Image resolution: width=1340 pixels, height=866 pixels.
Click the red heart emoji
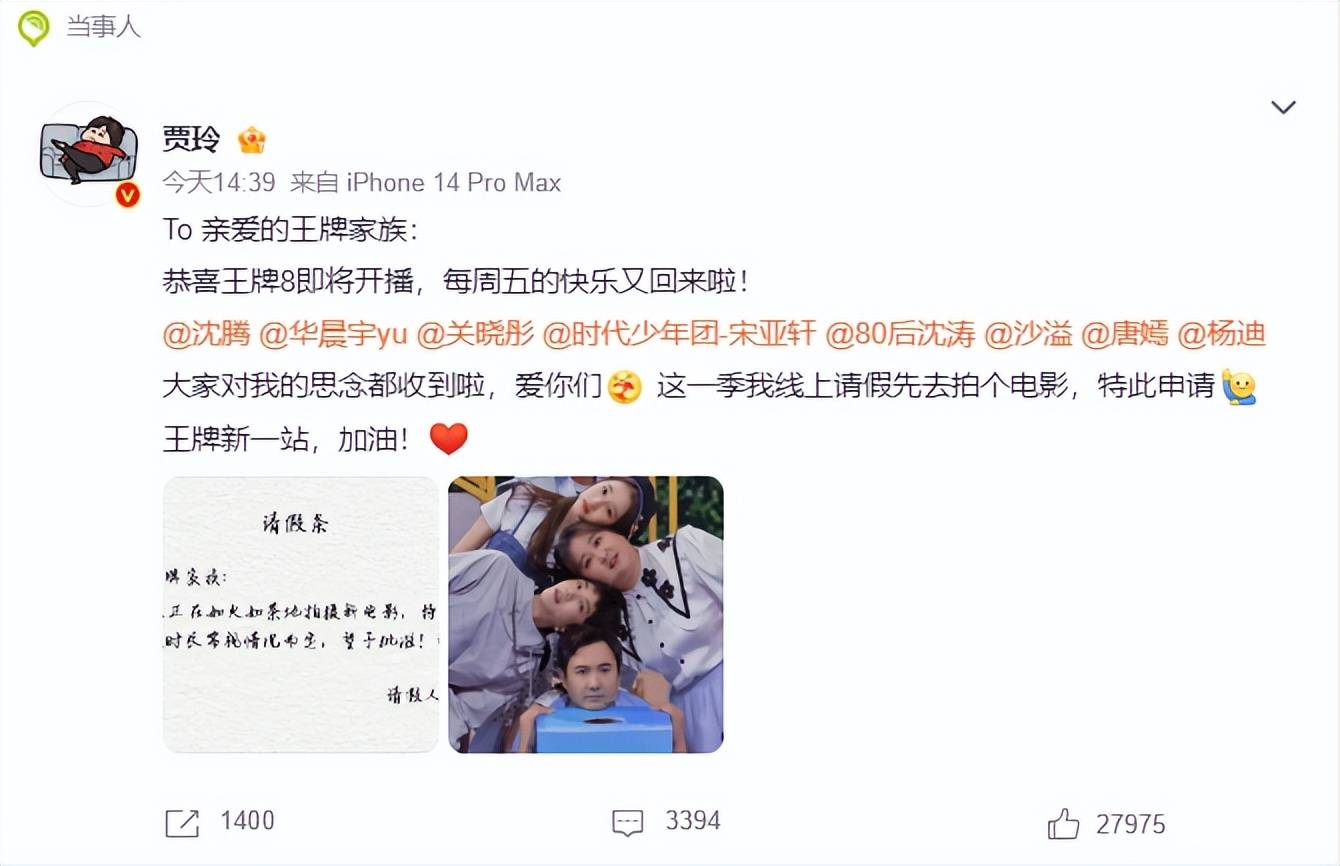(x=448, y=438)
